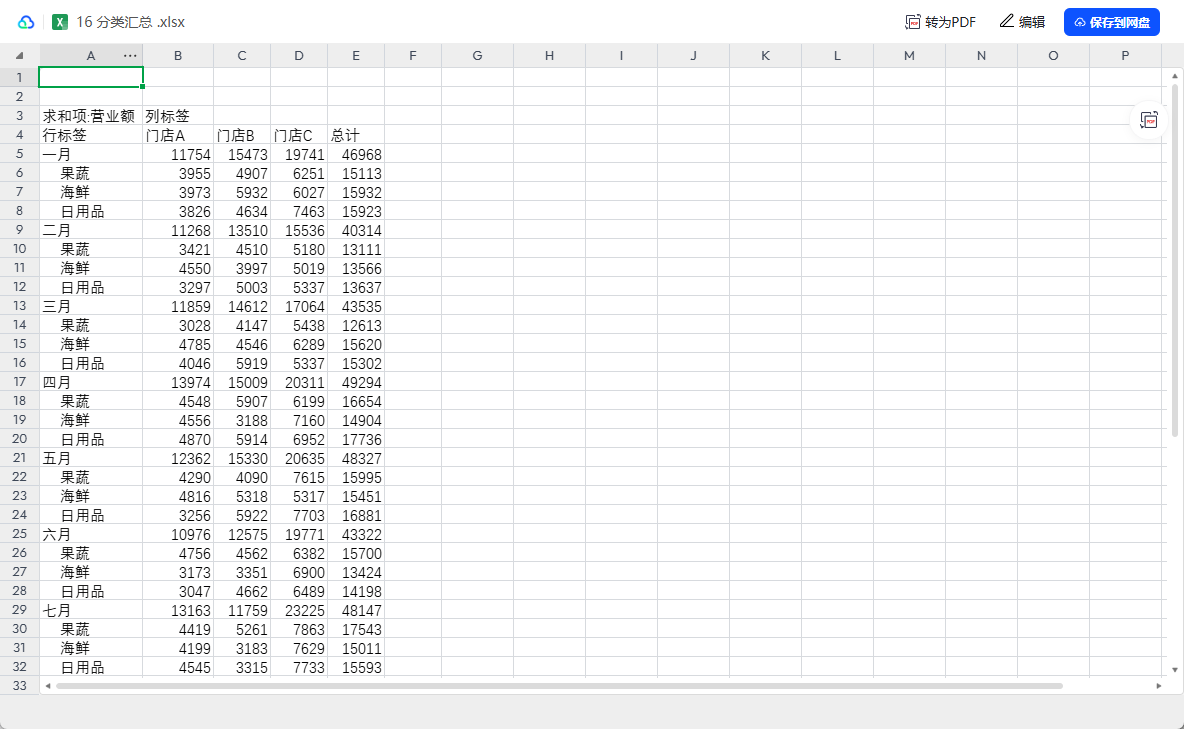Click the PDF icon next to 转为PDF
Image resolution: width=1184 pixels, height=729 pixels.
pos(913,21)
